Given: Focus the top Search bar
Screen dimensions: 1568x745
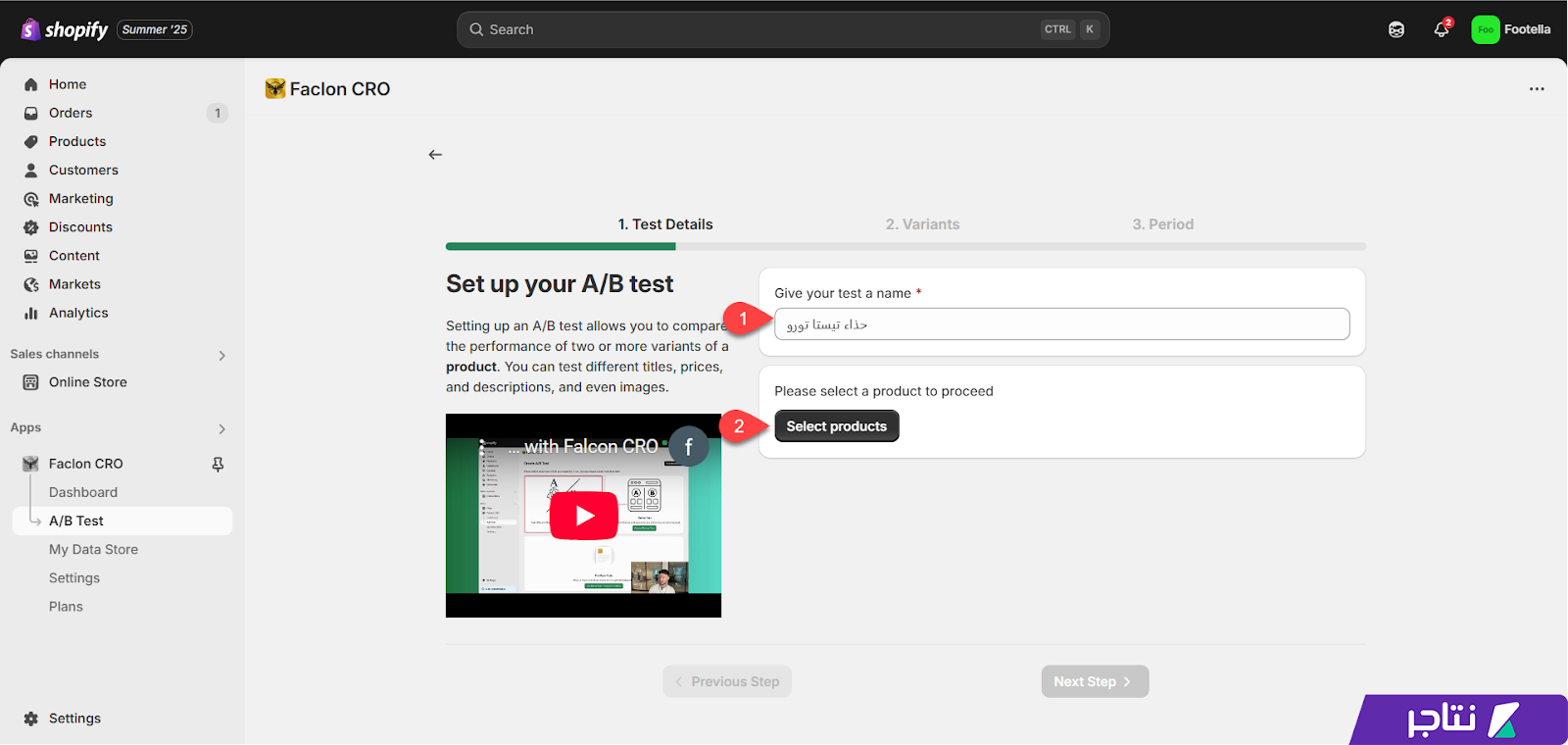Looking at the screenshot, I should point(783,29).
